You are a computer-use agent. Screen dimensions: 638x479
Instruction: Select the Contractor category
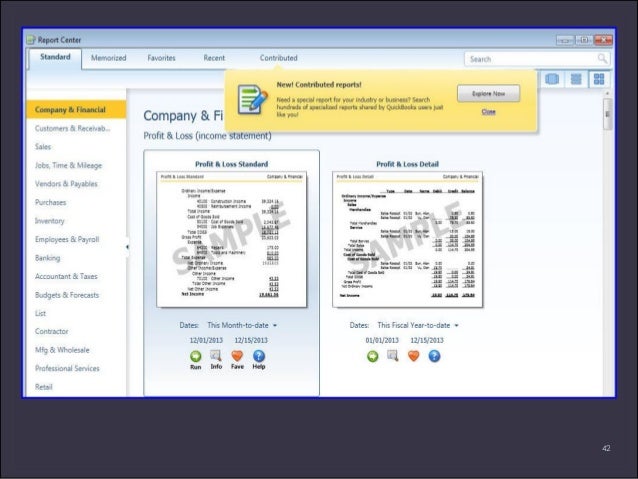[x=51, y=331]
